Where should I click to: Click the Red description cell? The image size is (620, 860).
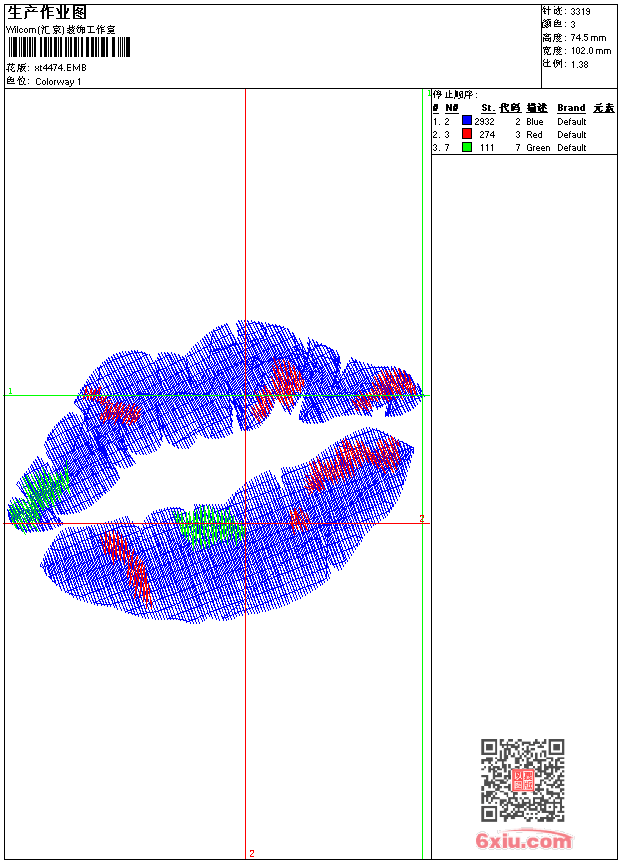point(534,135)
